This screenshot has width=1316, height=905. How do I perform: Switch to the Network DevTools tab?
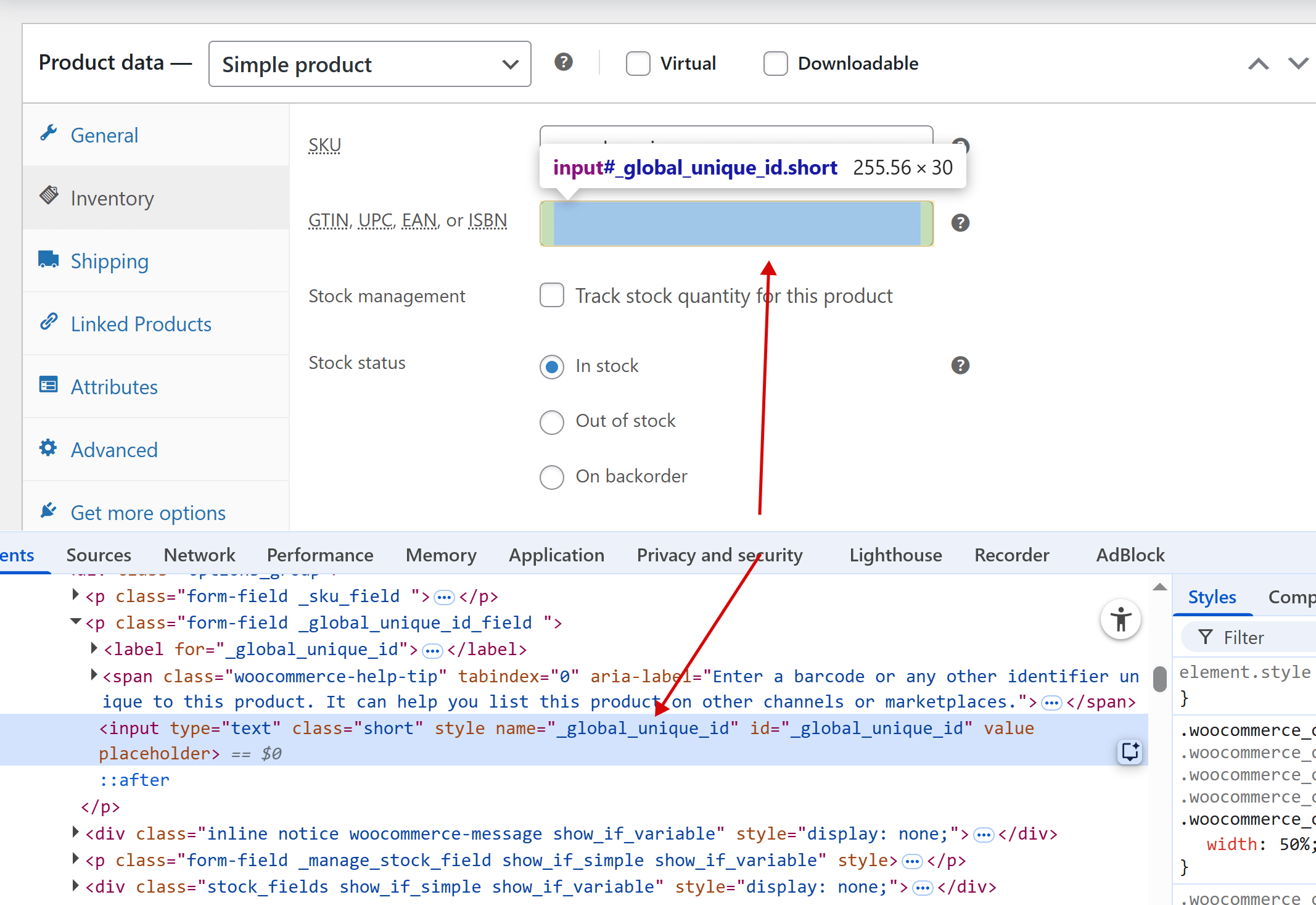click(x=199, y=555)
